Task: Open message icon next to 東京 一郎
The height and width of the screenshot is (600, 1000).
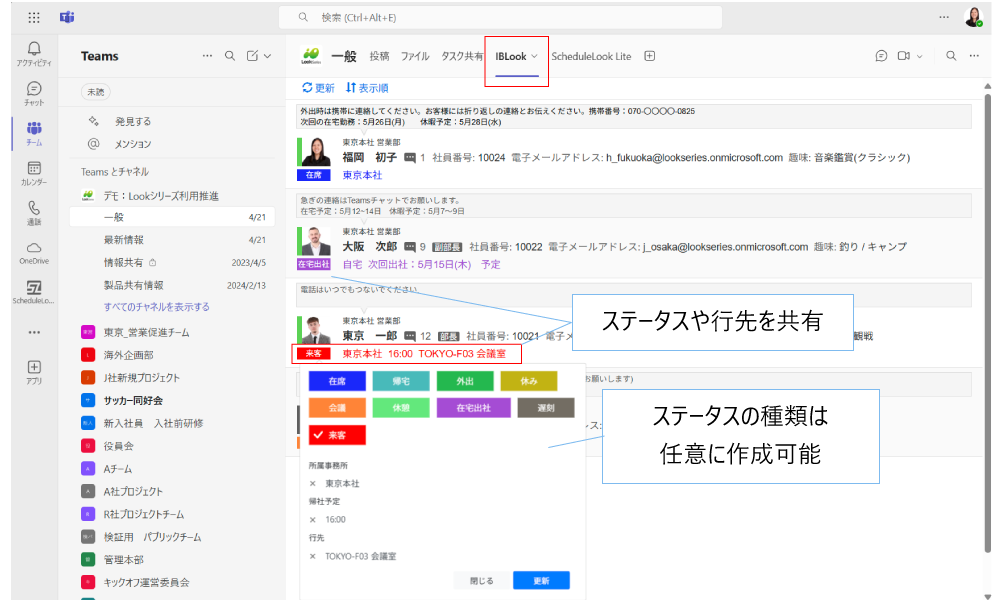Action: click(409, 336)
